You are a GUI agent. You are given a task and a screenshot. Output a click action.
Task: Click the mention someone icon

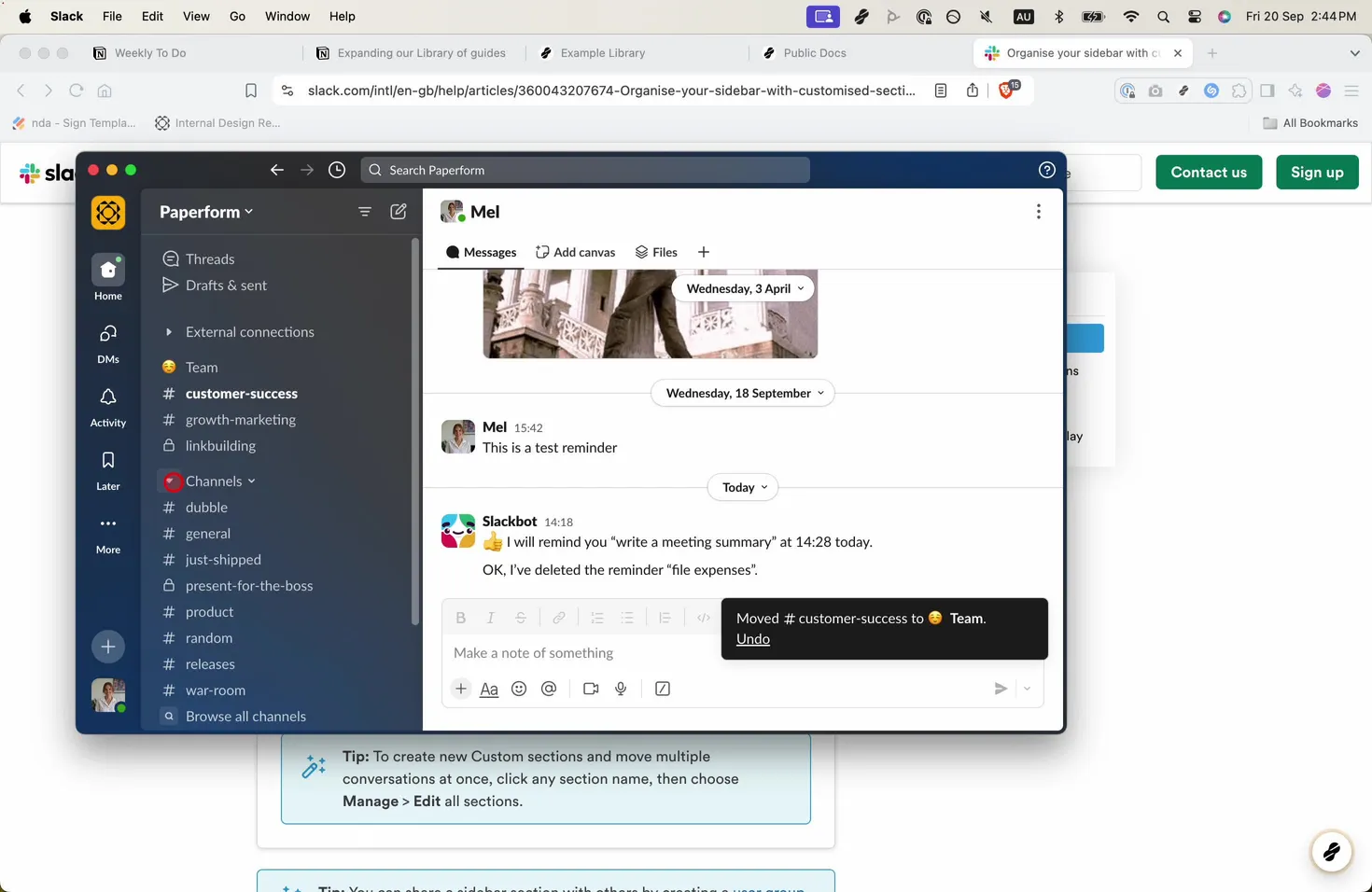(549, 689)
